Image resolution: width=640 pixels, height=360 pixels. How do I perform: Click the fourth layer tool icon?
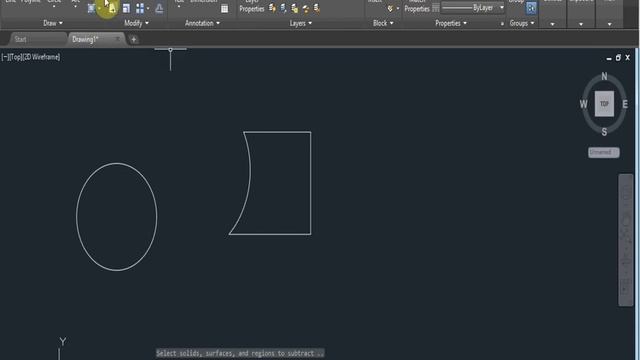306,8
